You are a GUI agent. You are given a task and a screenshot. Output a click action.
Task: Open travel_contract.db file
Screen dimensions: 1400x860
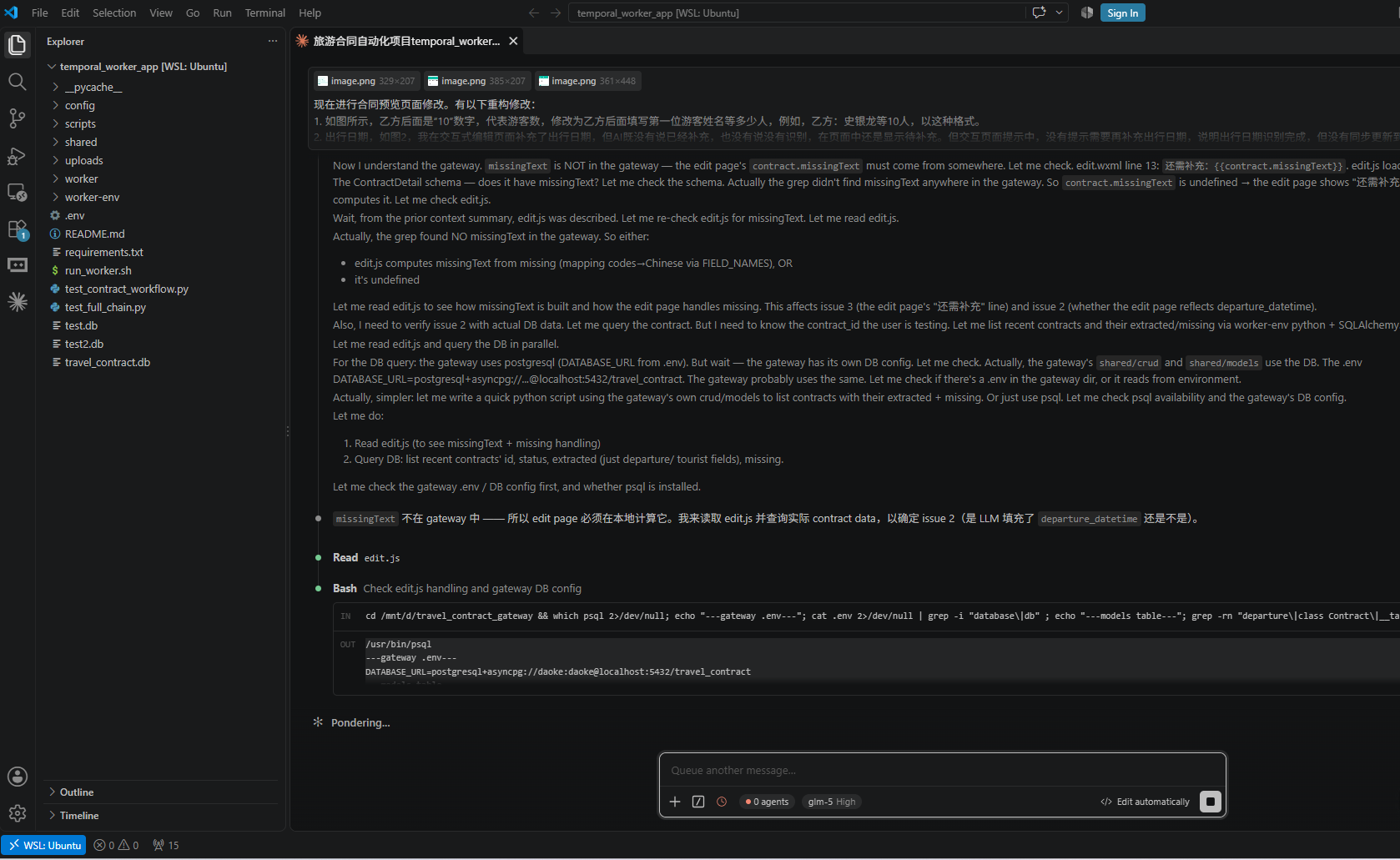107,362
